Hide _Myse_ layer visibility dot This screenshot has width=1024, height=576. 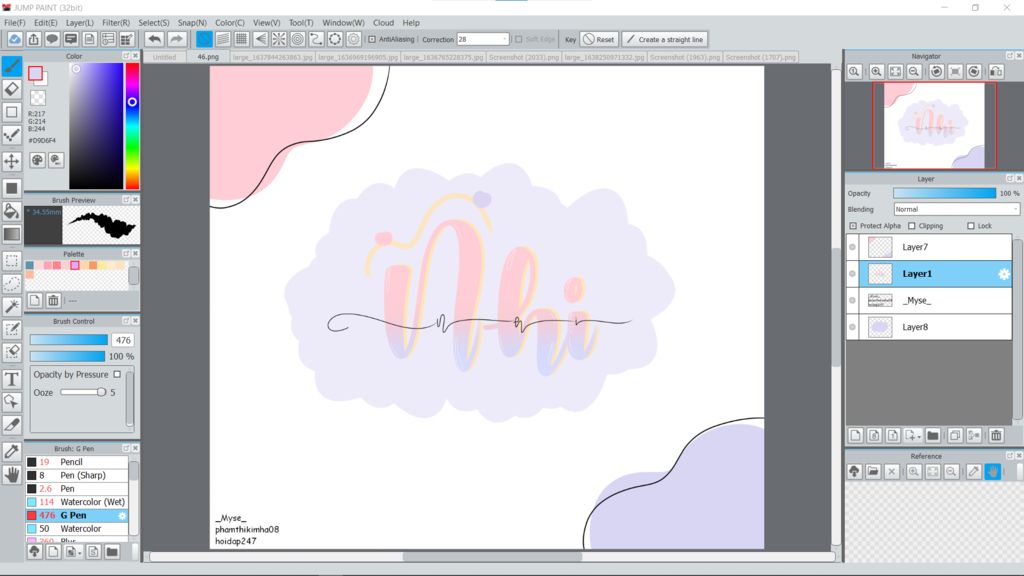(852, 301)
